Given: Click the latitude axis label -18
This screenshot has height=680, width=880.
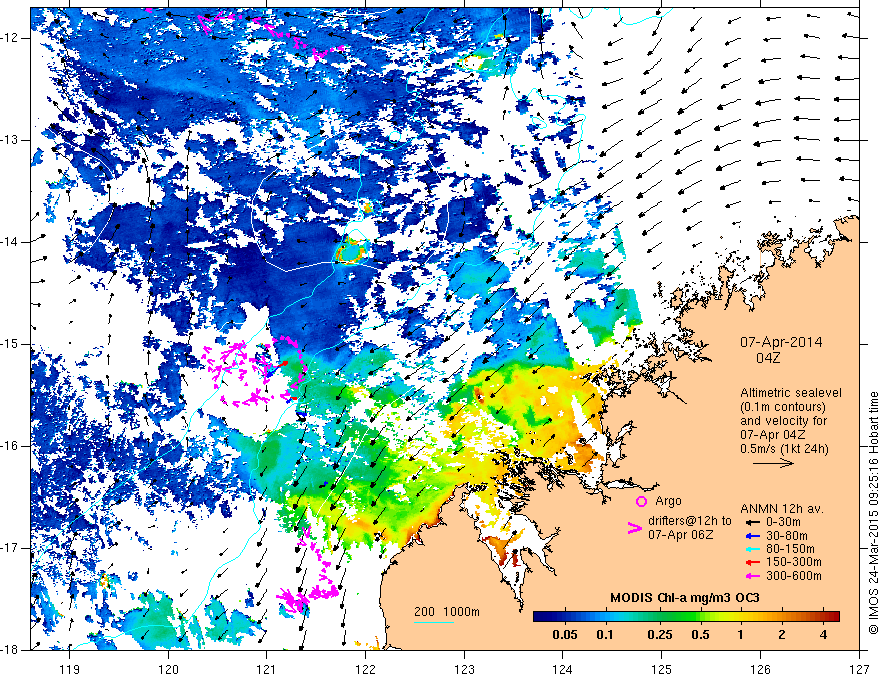Looking at the screenshot, I should [11, 650].
